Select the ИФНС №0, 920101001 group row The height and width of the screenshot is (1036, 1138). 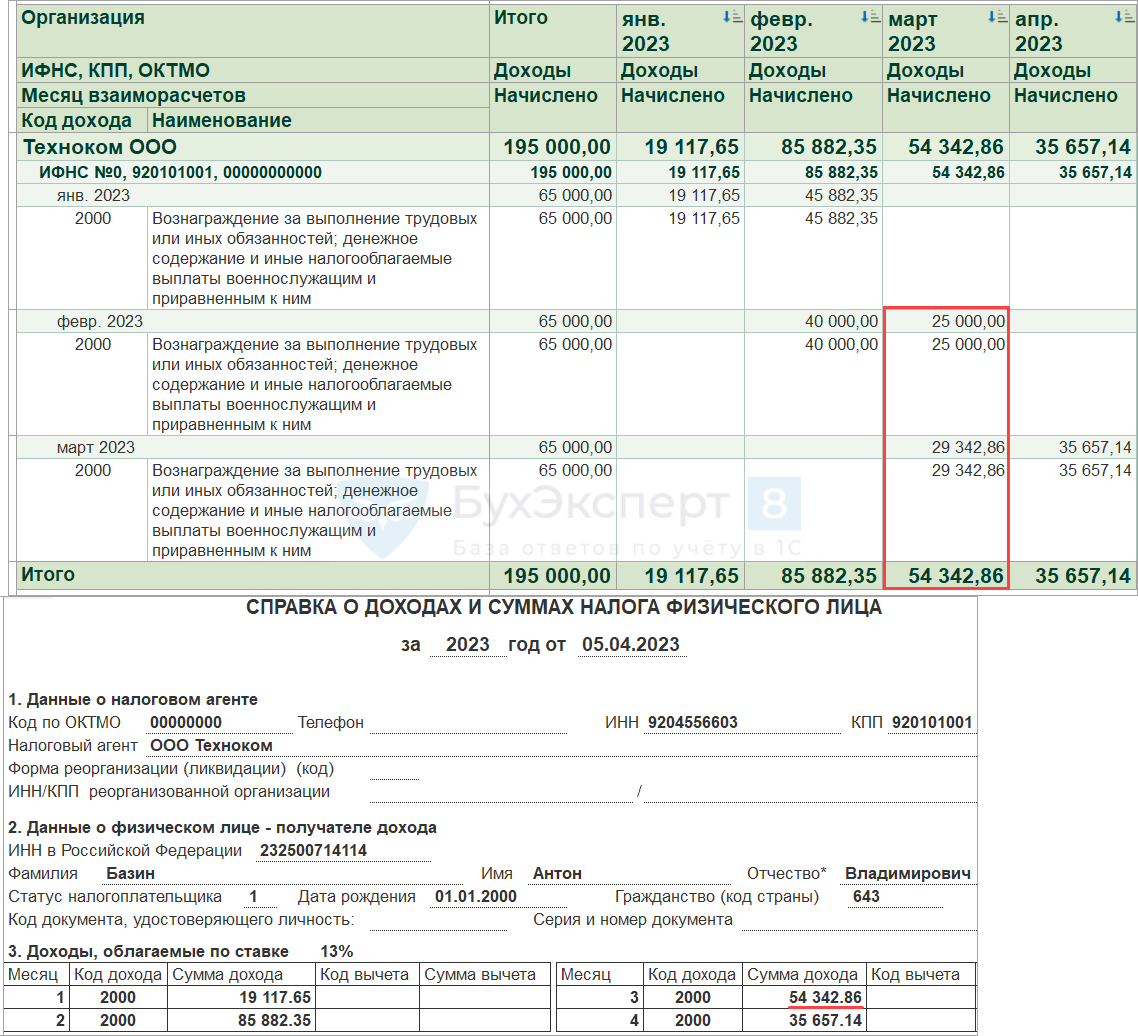[x=180, y=172]
